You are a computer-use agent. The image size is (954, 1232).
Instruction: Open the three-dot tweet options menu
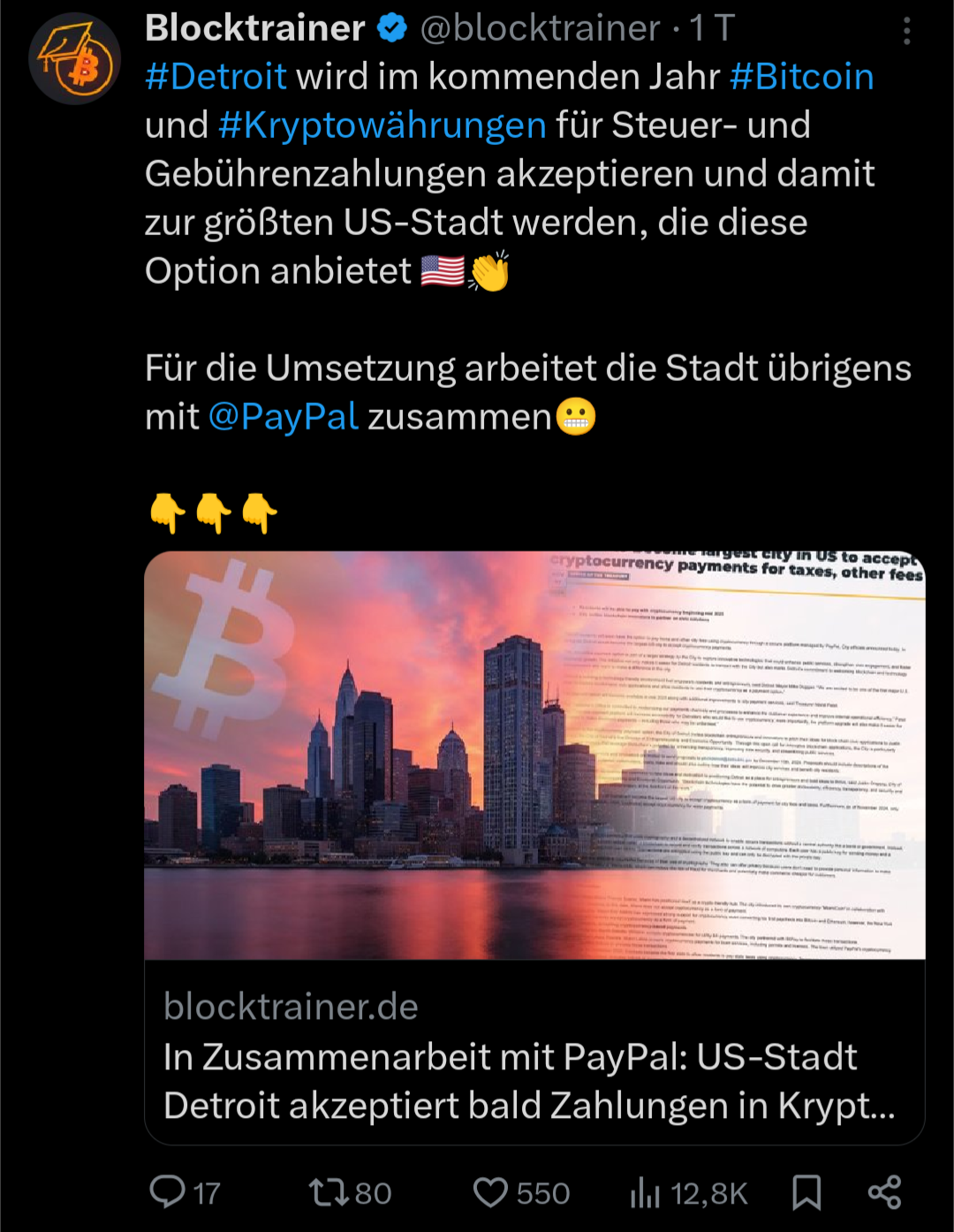pos(906,31)
